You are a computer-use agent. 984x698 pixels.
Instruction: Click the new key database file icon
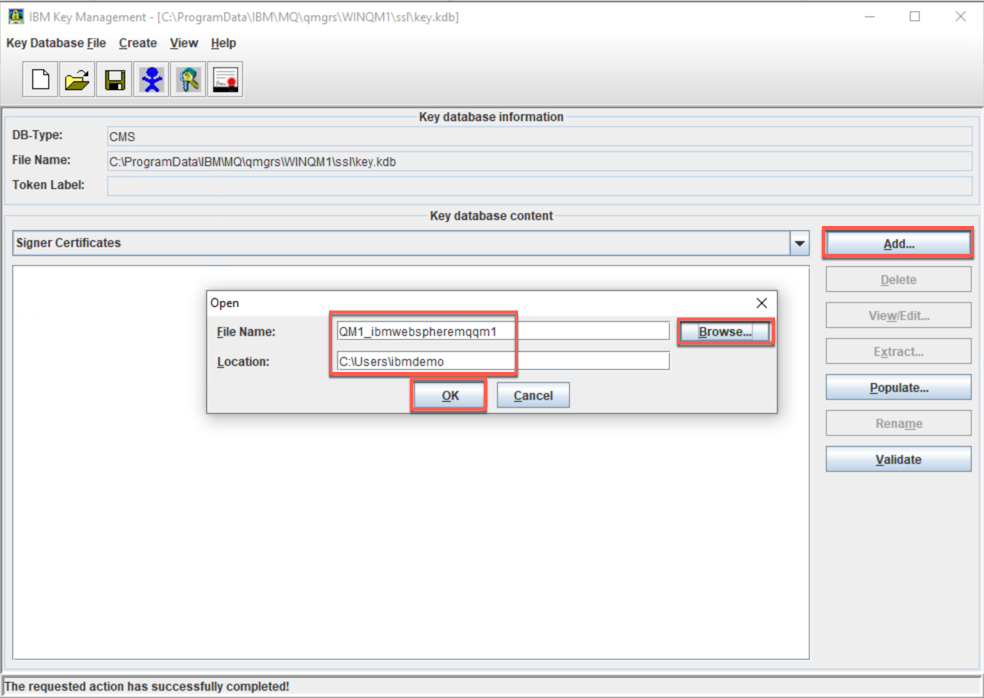click(x=40, y=80)
